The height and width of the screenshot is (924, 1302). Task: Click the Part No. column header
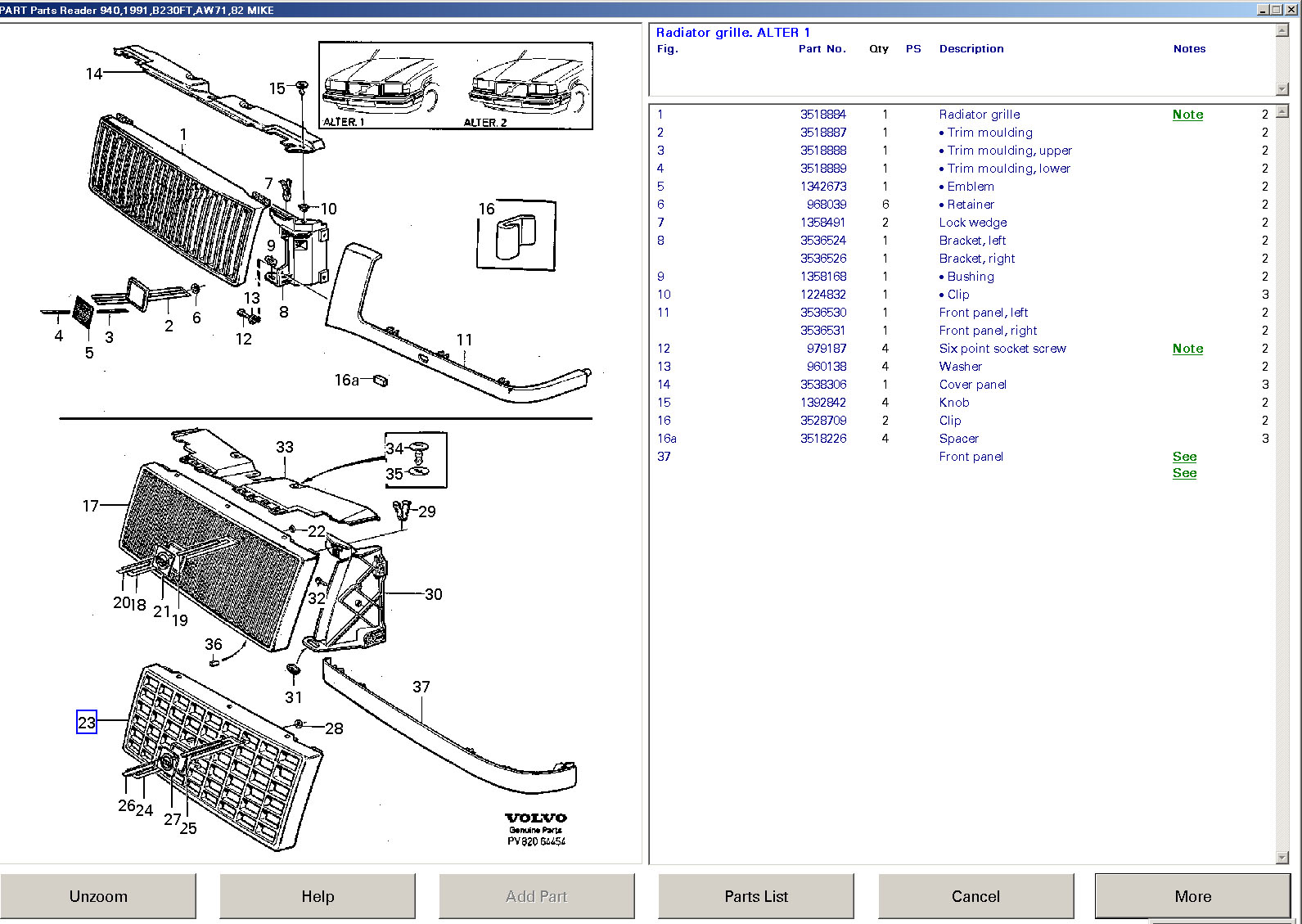[822, 49]
